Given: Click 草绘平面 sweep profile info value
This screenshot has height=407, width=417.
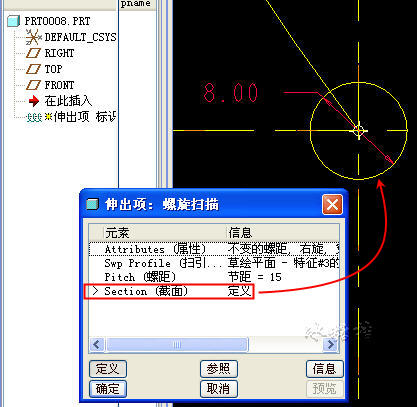Looking at the screenshot, I should click(283, 263).
